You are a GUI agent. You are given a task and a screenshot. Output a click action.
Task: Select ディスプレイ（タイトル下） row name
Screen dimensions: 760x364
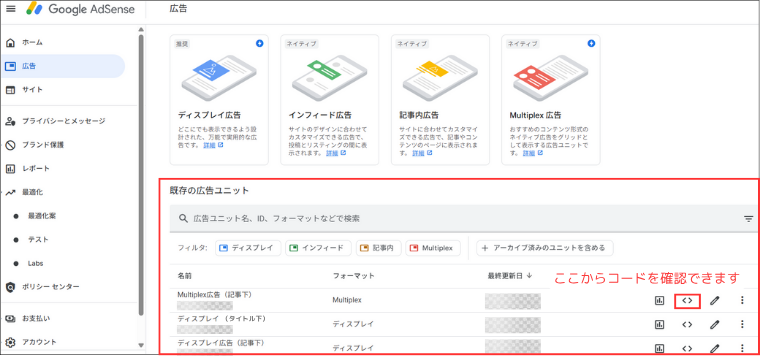(x=222, y=318)
